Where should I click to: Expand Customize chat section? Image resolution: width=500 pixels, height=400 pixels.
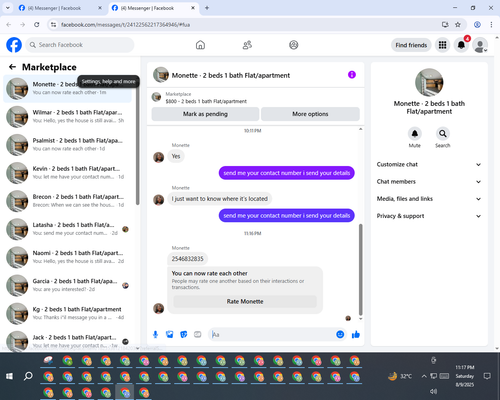[x=429, y=164]
